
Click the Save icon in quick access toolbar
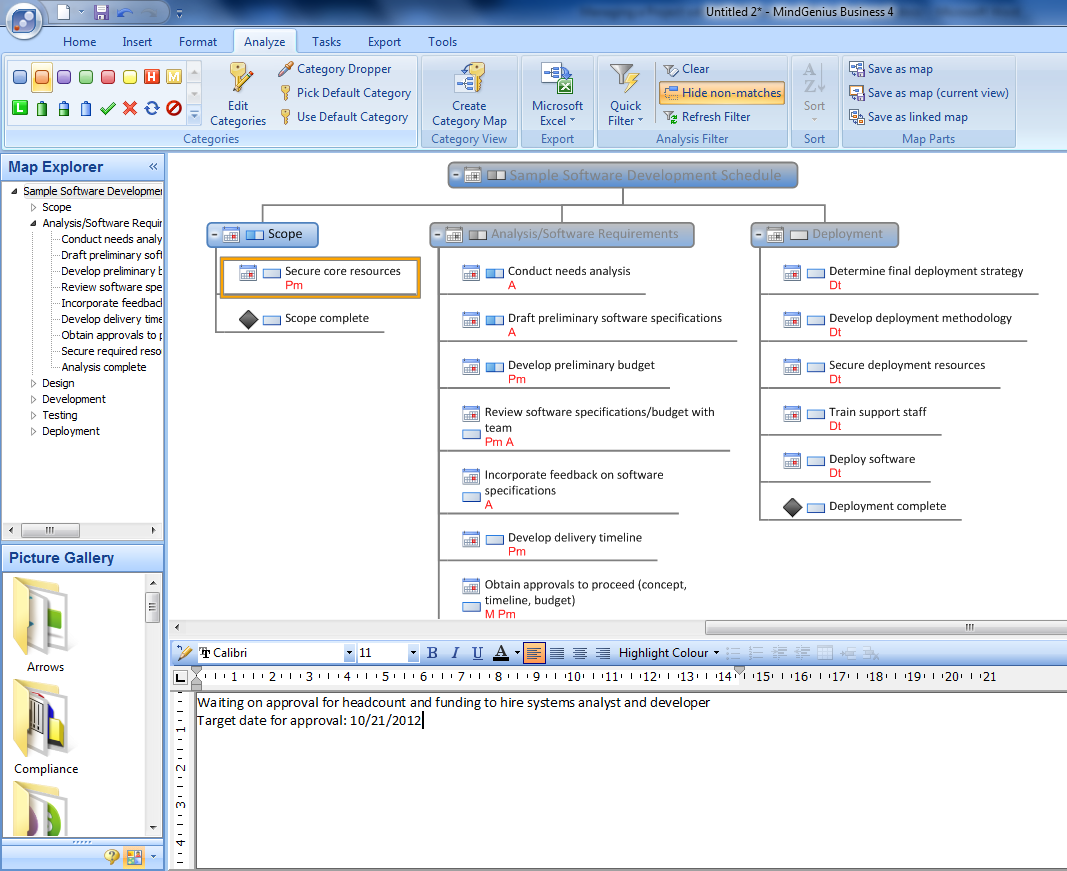[x=101, y=12]
